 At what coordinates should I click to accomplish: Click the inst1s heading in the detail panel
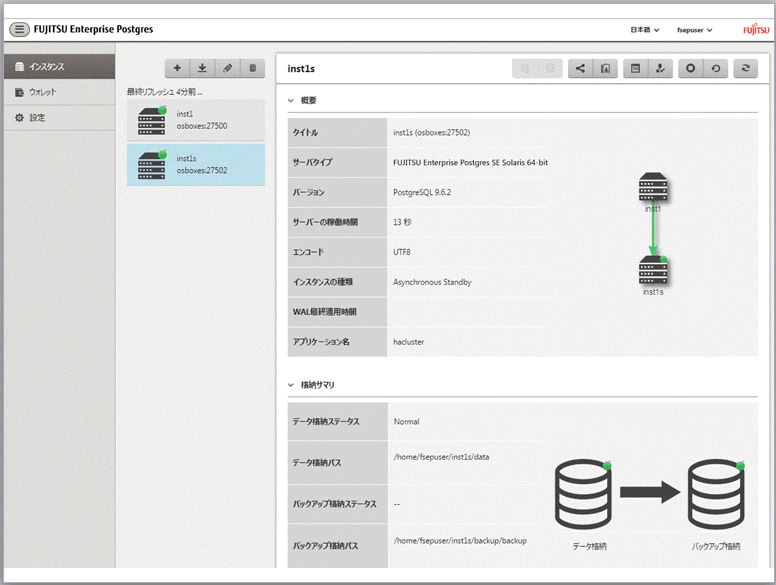301,69
